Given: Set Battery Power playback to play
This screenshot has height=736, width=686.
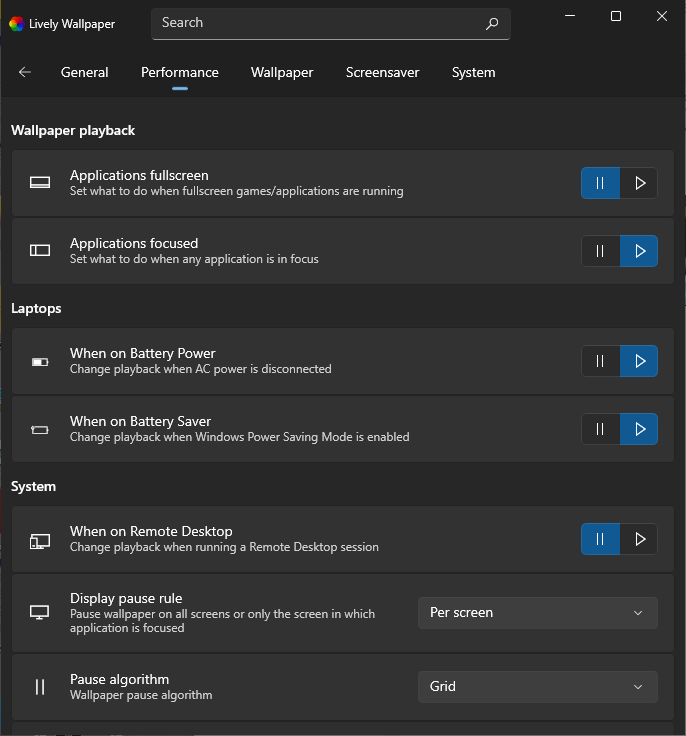Looking at the screenshot, I should 639,361.
